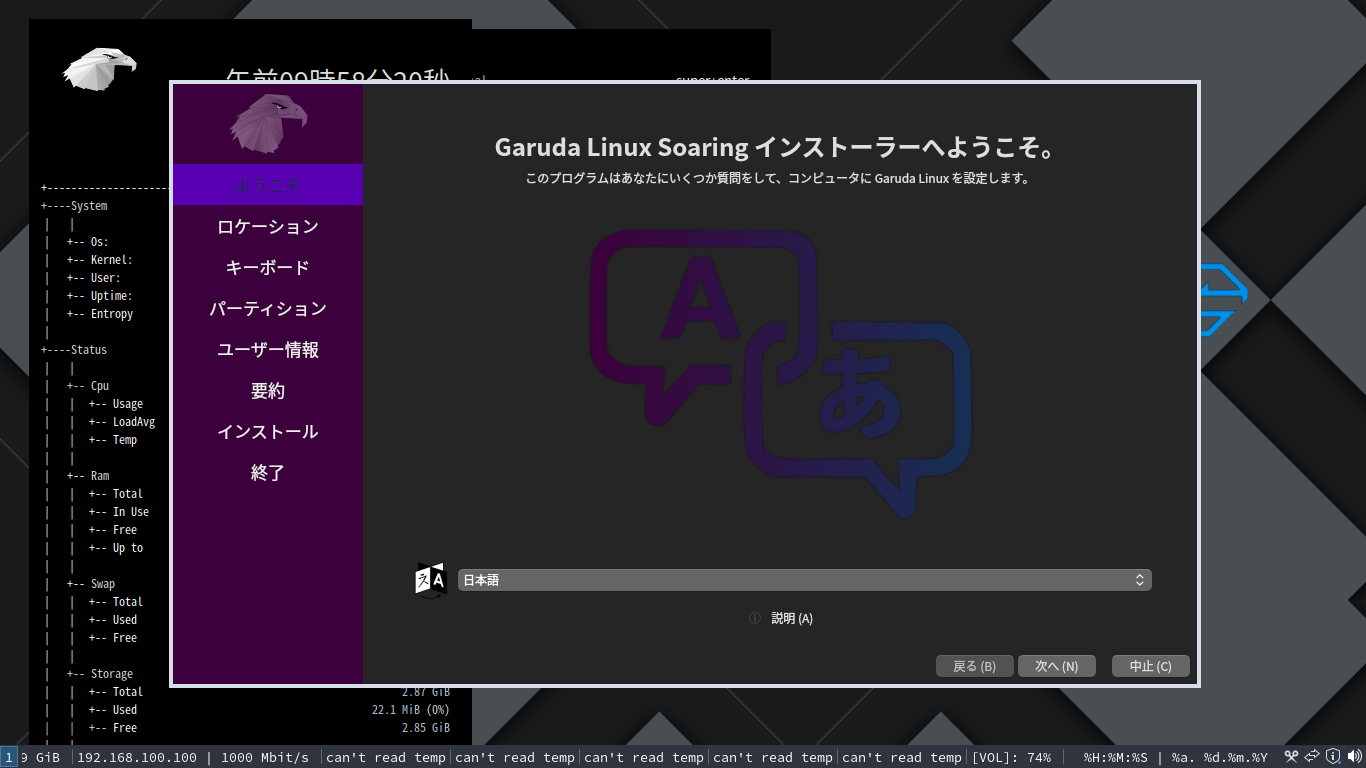Select the ようこそ step in sidebar
Viewport: 1366px width, 768px height.
point(268,185)
